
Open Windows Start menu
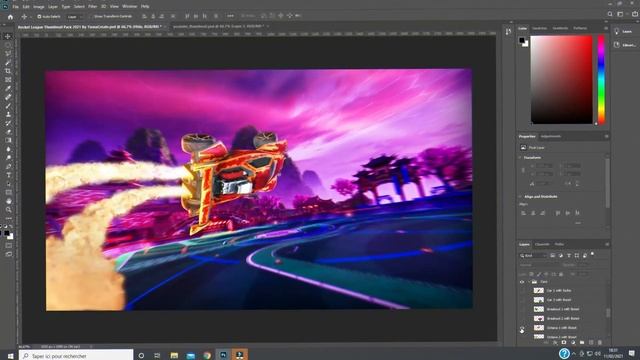coord(10,356)
